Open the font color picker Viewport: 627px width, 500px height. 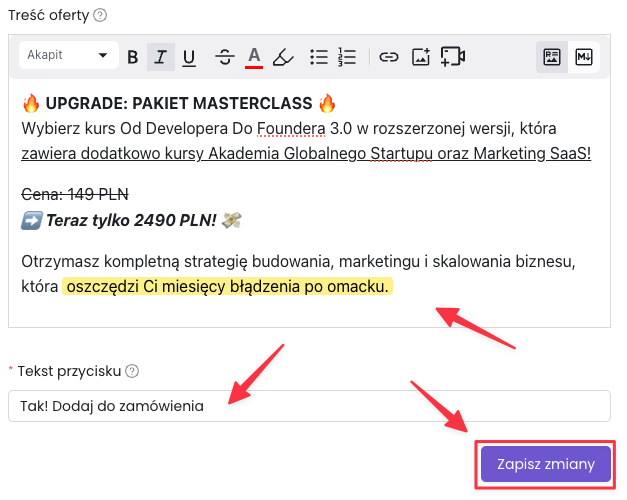tap(254, 57)
